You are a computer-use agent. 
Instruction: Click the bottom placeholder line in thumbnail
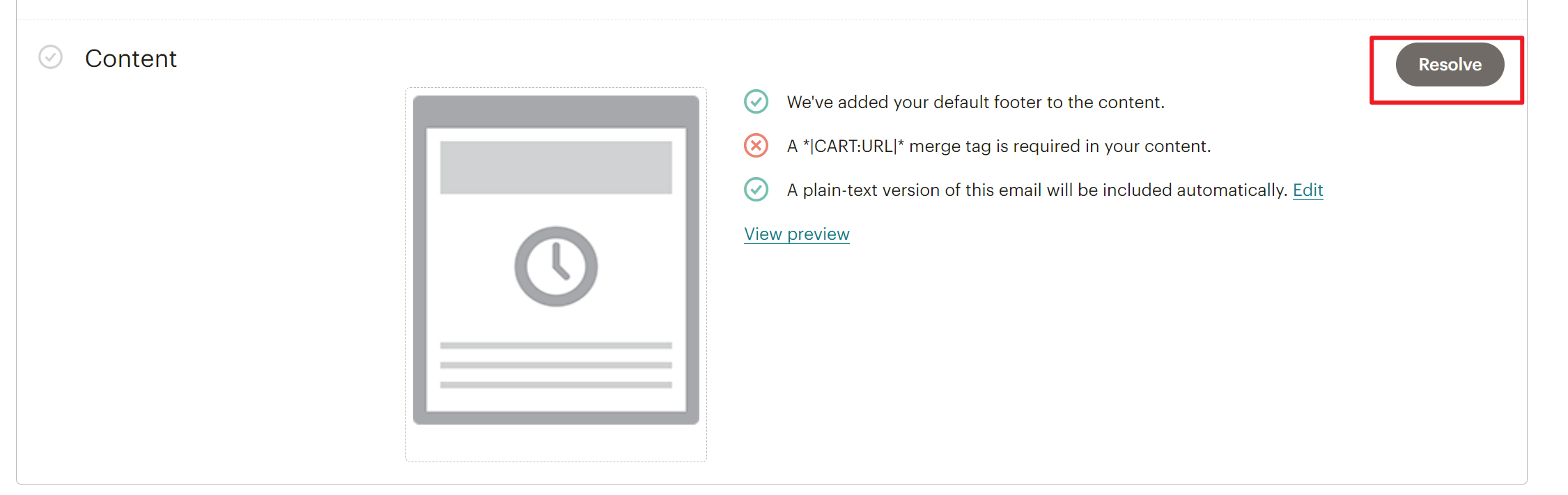[555, 385]
